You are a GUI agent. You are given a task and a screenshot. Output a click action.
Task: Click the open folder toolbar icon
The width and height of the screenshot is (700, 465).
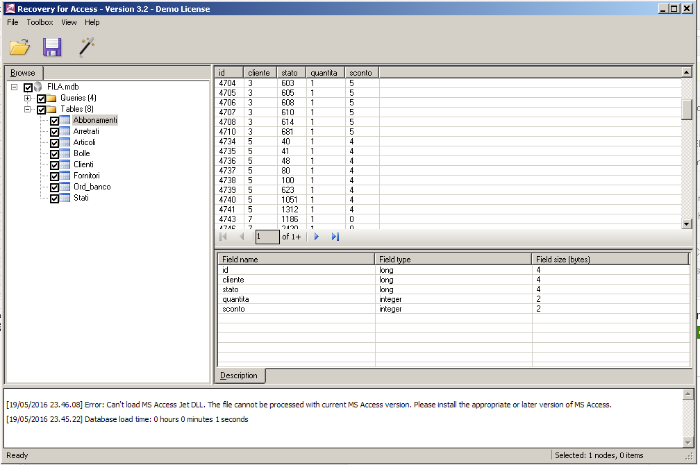point(20,47)
